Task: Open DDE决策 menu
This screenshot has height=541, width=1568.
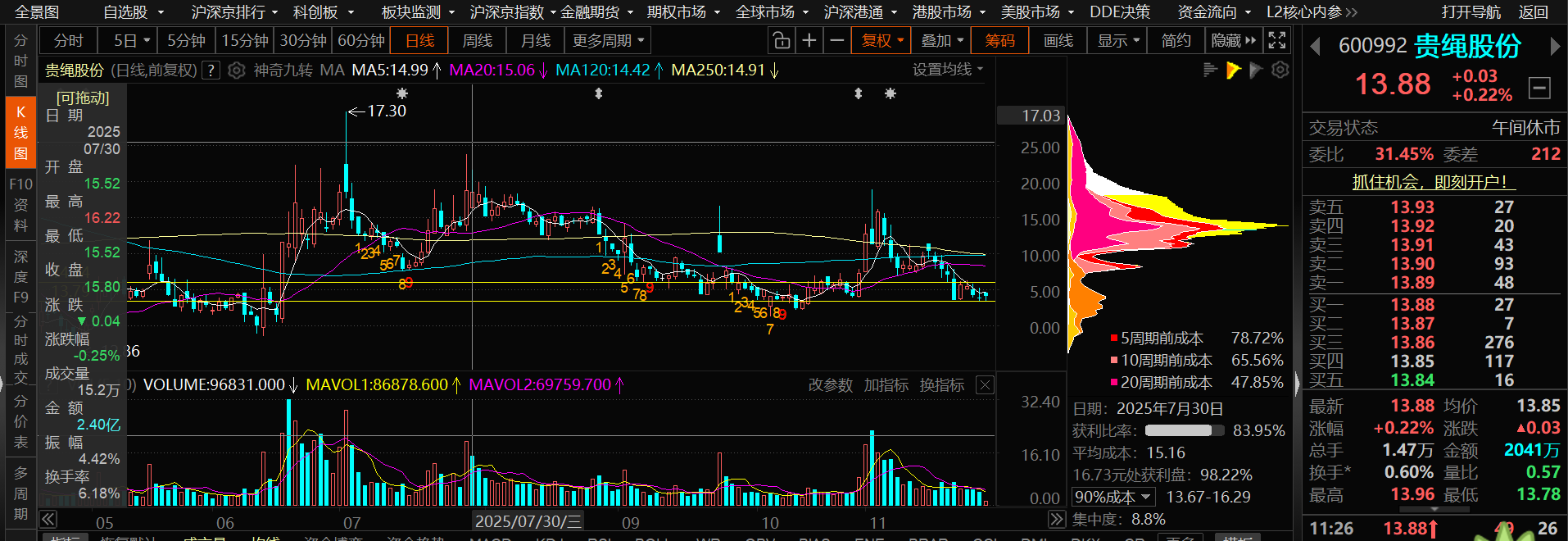Action: click(1120, 11)
